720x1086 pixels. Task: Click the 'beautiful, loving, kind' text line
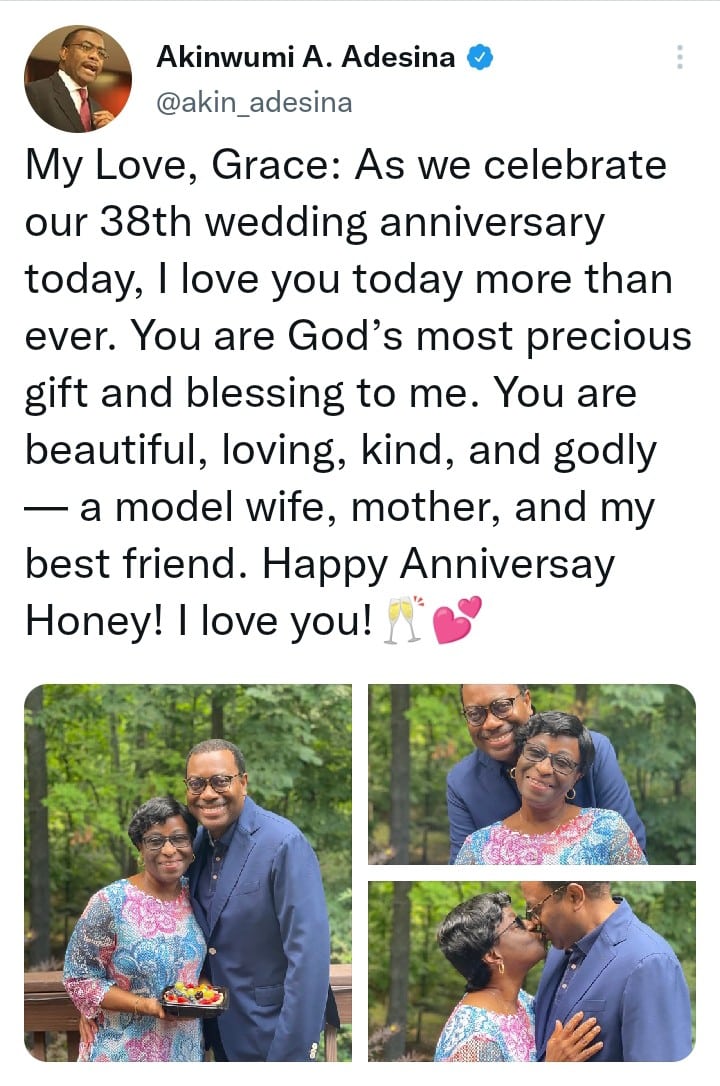click(x=341, y=451)
